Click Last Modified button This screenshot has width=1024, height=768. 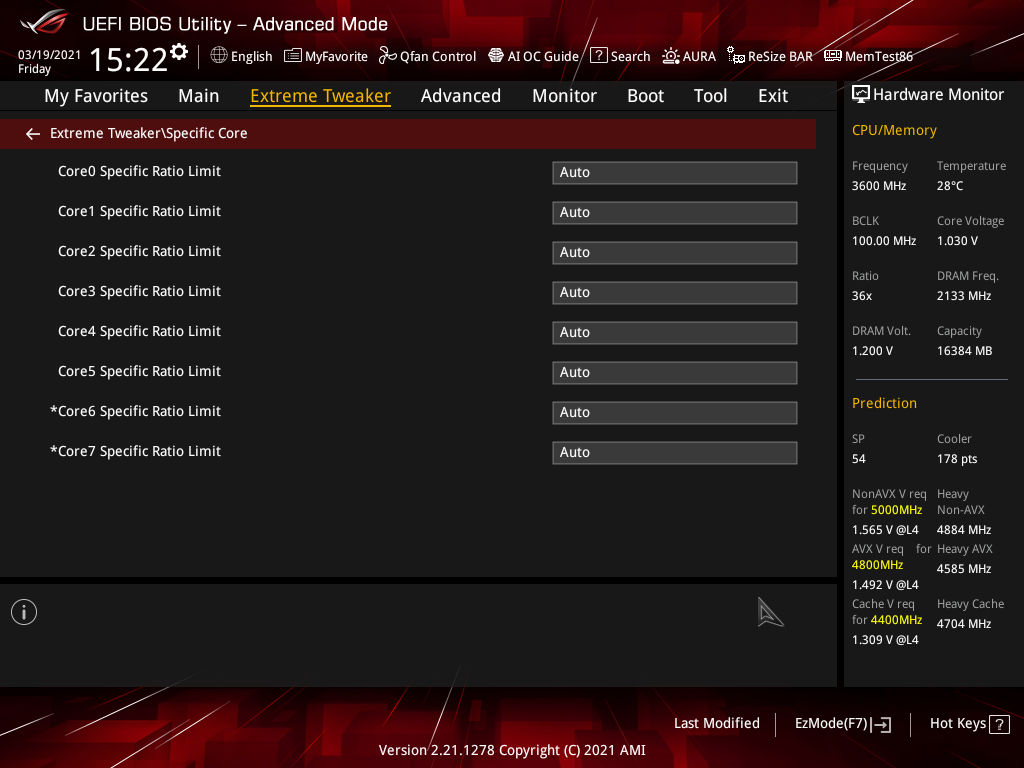coord(717,724)
